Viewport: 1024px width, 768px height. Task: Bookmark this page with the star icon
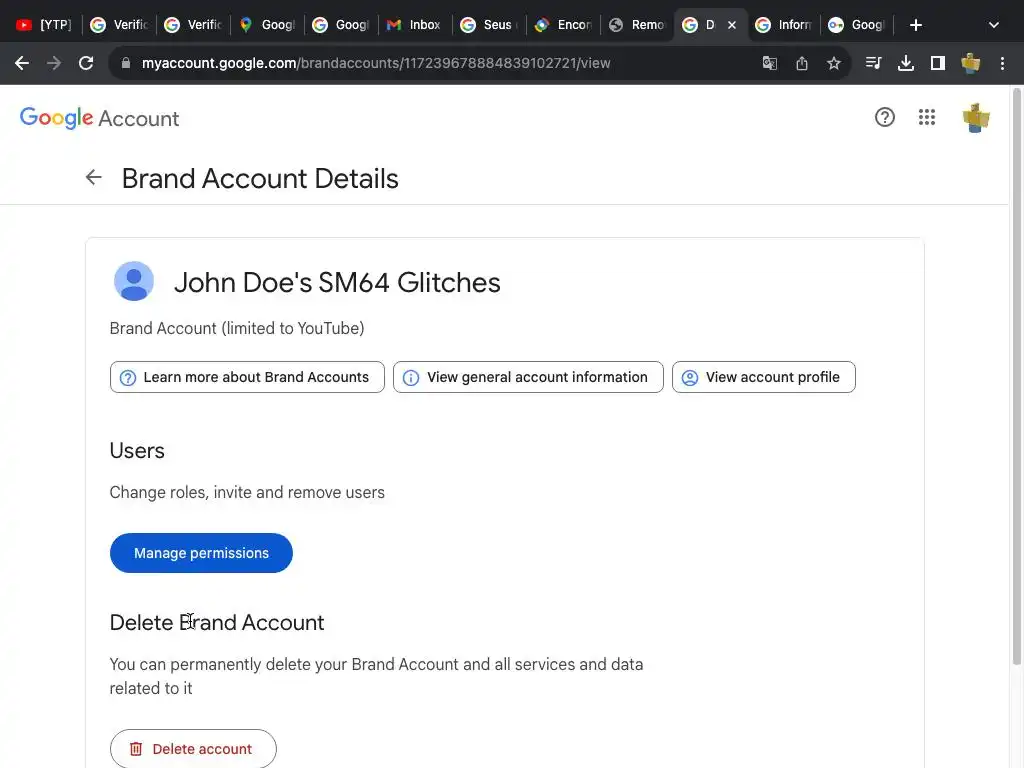[x=834, y=63]
